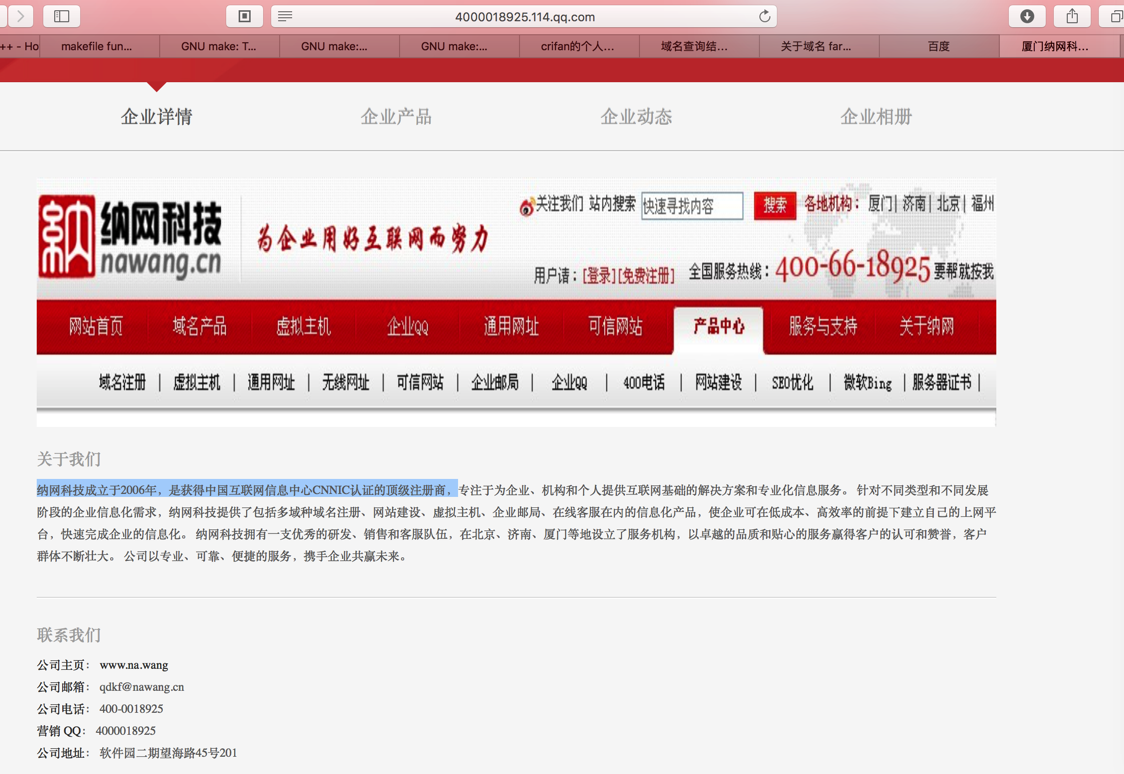Click the [免费注册] register link
The image size is (1124, 774).
[645, 275]
